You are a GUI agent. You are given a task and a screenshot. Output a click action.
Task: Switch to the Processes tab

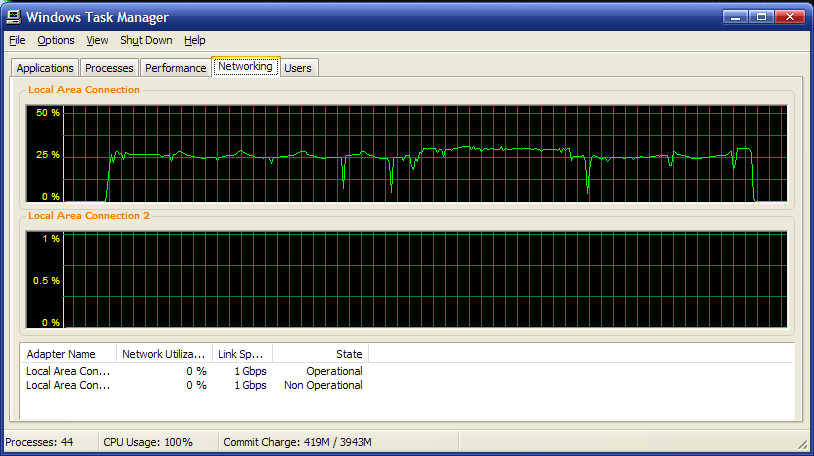[109, 68]
